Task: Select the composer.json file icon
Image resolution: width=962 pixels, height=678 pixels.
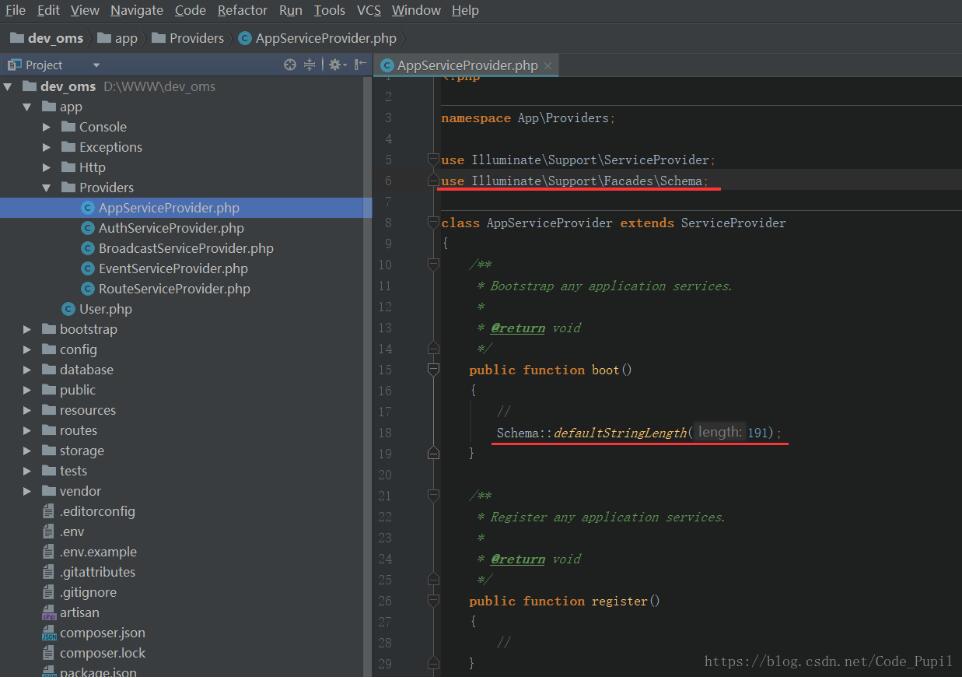Action: tap(49, 633)
